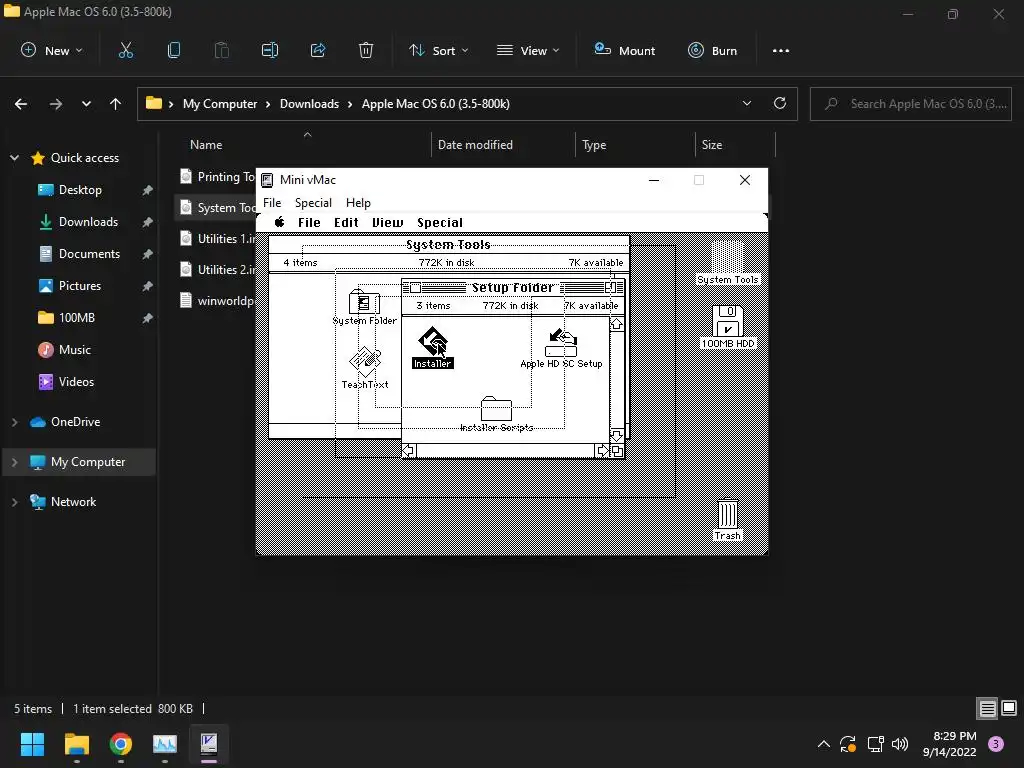Click the Share icon in Explorer toolbar
The image size is (1024, 768).
click(318, 50)
